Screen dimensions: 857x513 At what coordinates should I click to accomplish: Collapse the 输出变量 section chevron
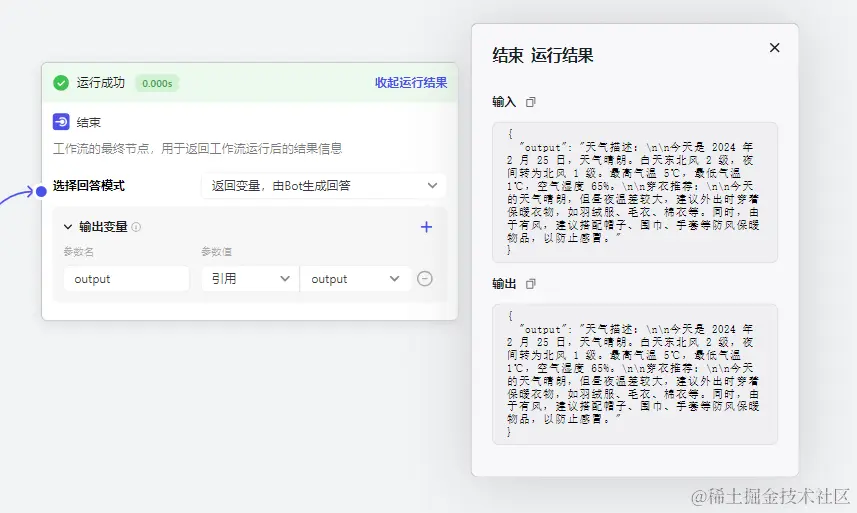[68, 227]
